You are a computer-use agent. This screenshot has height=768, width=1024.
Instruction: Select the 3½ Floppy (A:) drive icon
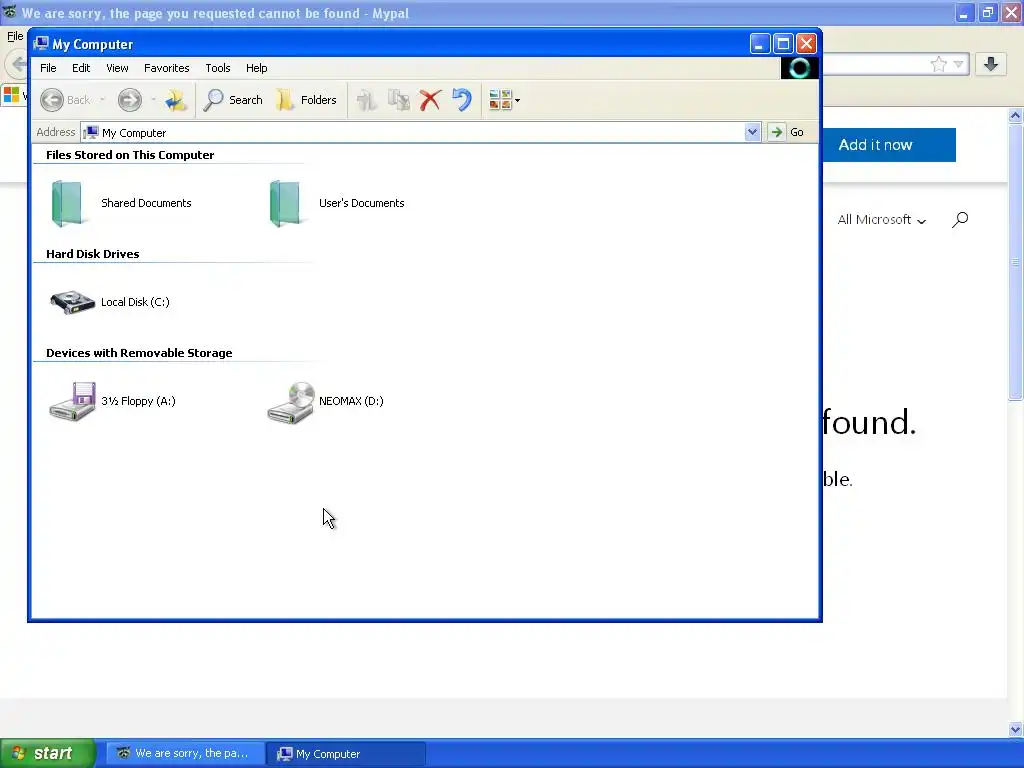[72, 401]
